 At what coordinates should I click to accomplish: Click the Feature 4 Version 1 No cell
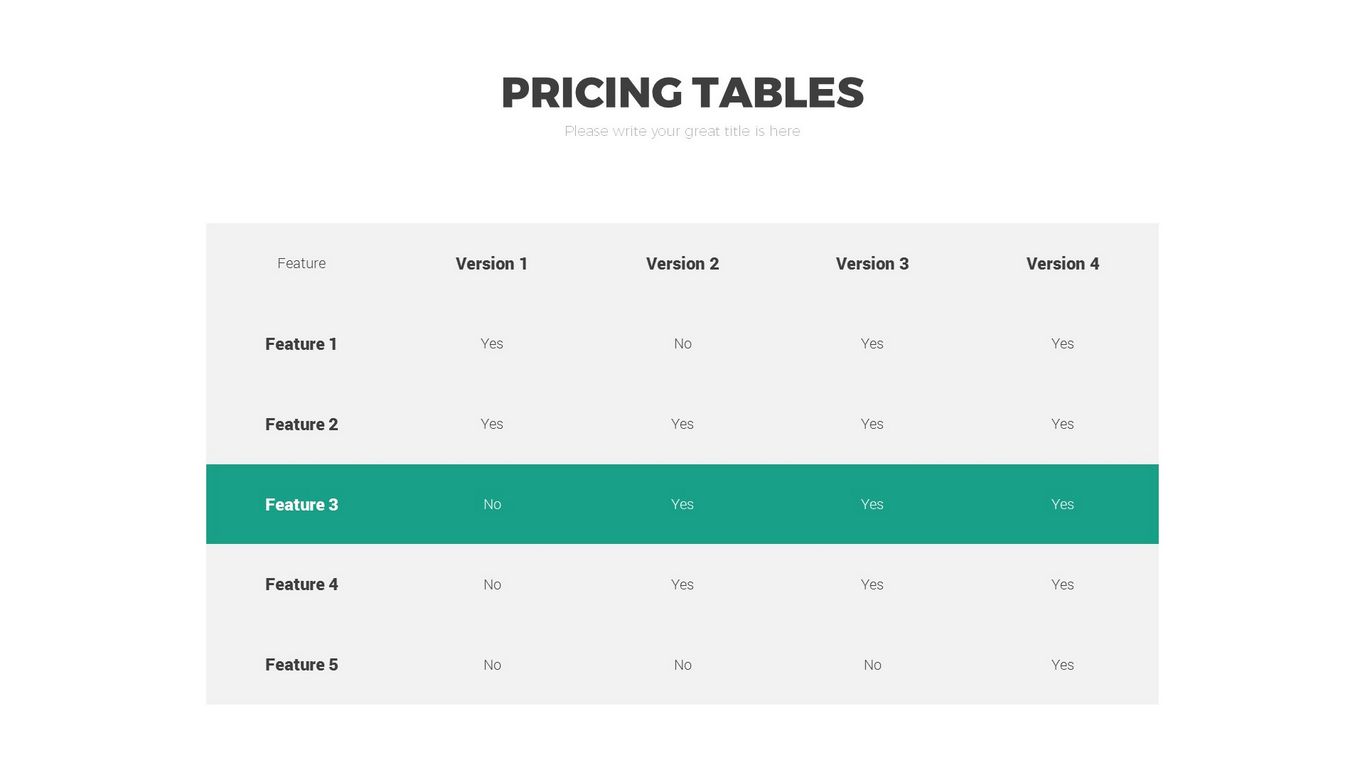click(492, 585)
